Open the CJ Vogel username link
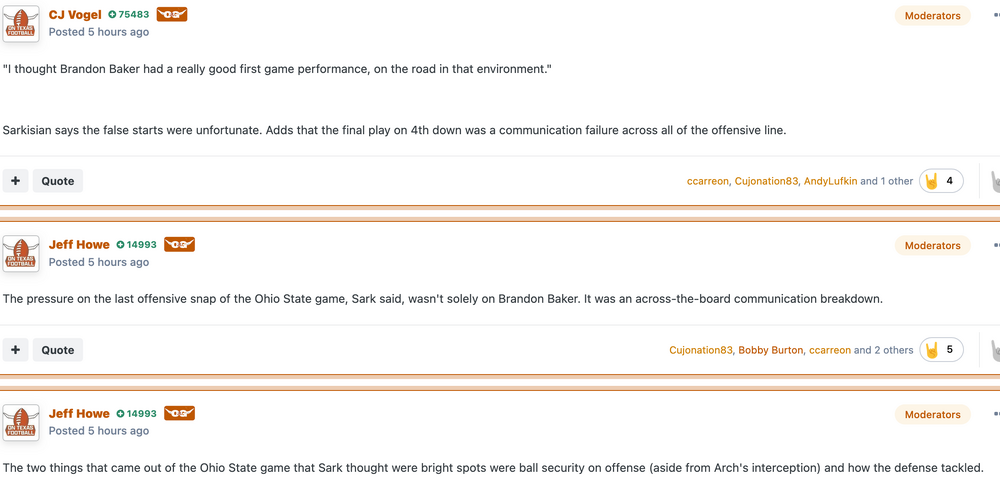 (75, 15)
